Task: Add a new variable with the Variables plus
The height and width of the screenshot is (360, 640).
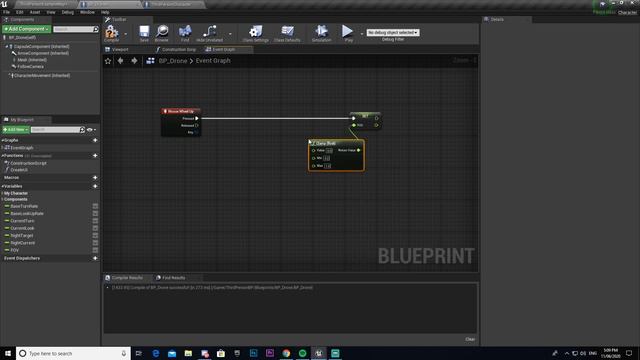Action: [95, 186]
